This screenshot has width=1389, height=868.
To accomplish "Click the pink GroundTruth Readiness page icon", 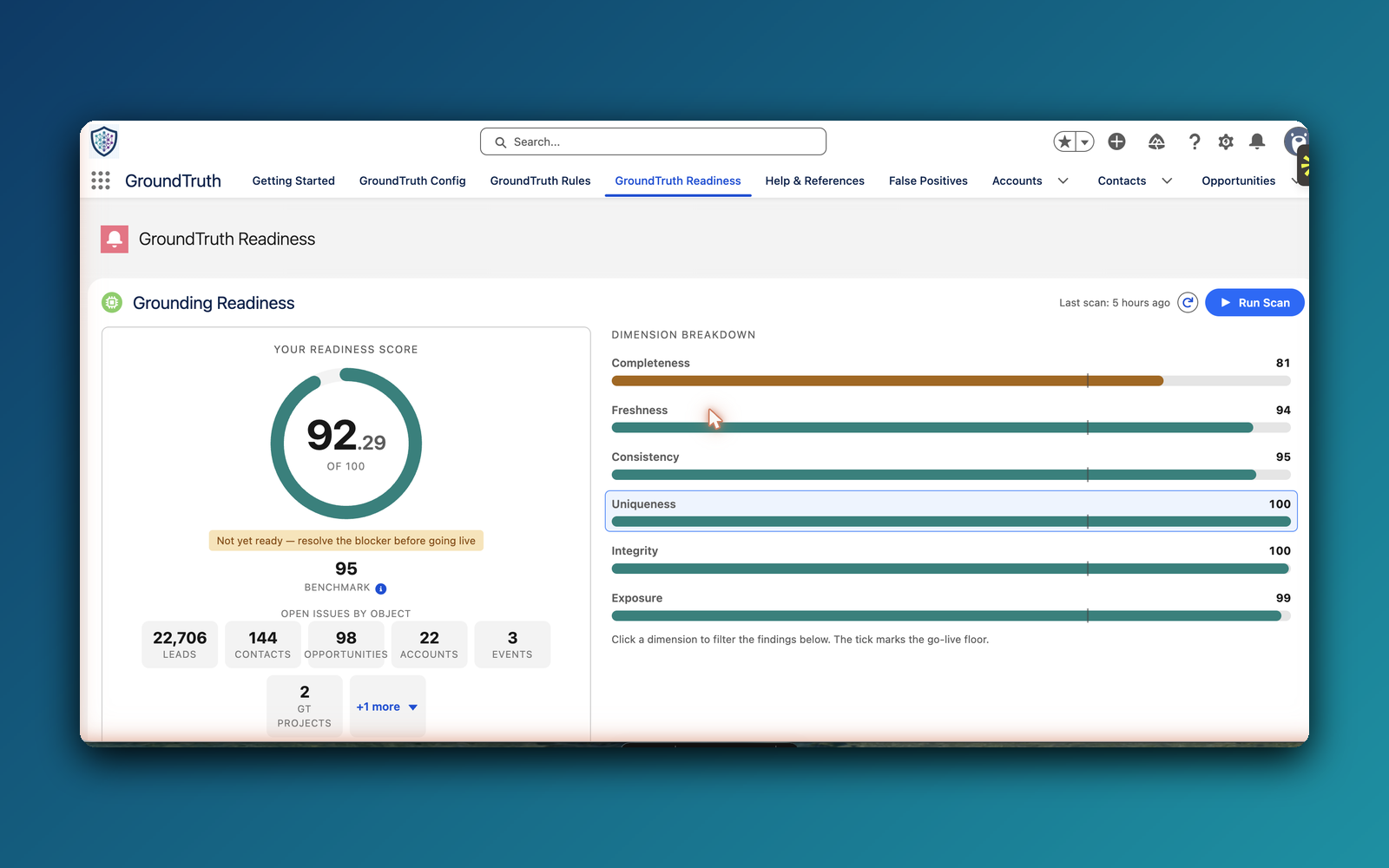I will 115,239.
